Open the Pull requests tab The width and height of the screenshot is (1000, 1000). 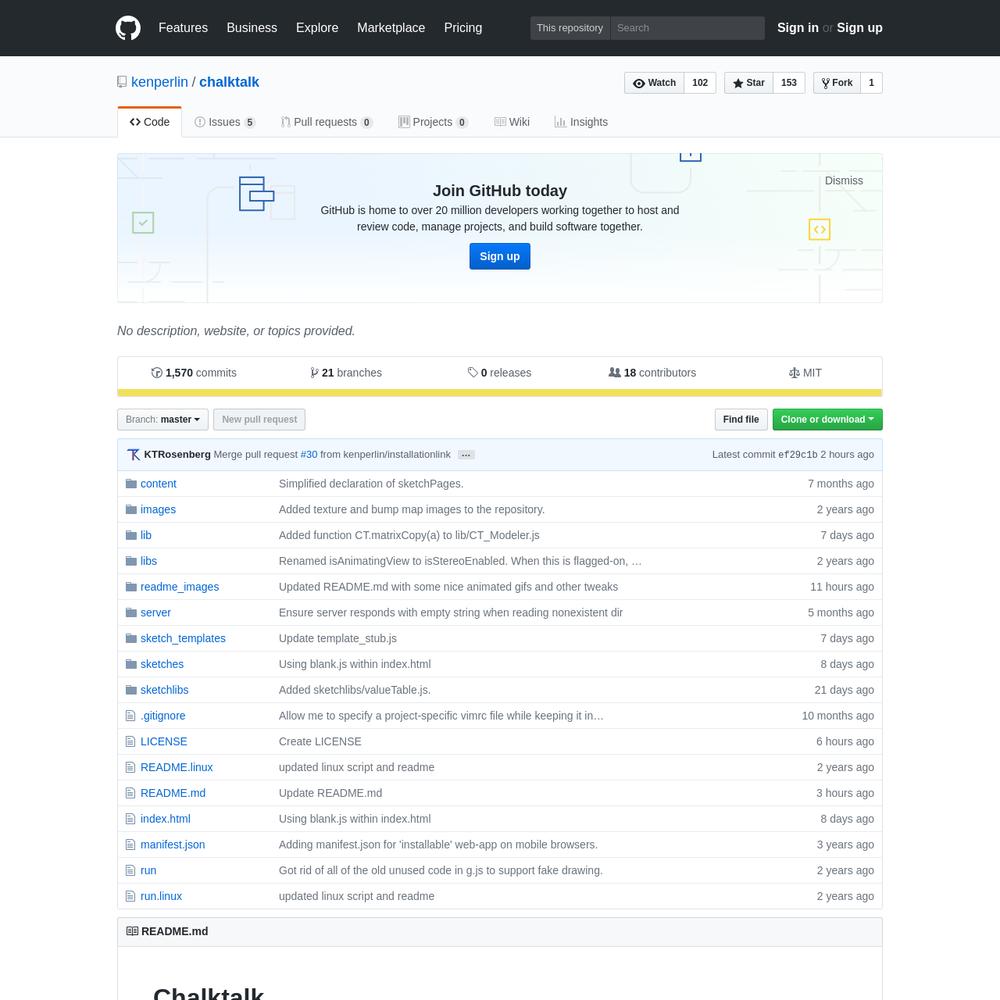click(x=327, y=122)
